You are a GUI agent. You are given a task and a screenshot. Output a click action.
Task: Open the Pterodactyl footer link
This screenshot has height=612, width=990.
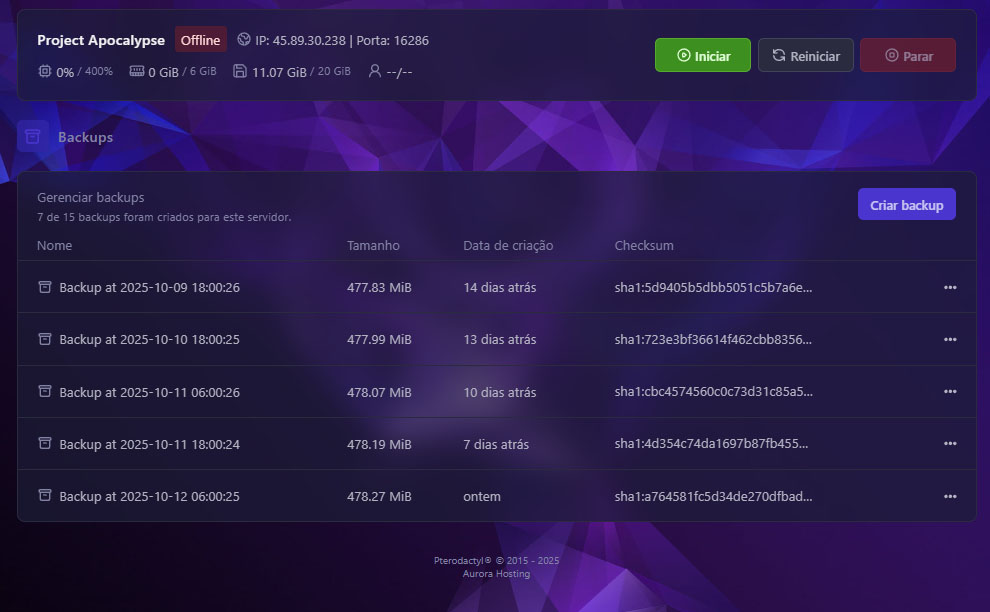(460, 561)
